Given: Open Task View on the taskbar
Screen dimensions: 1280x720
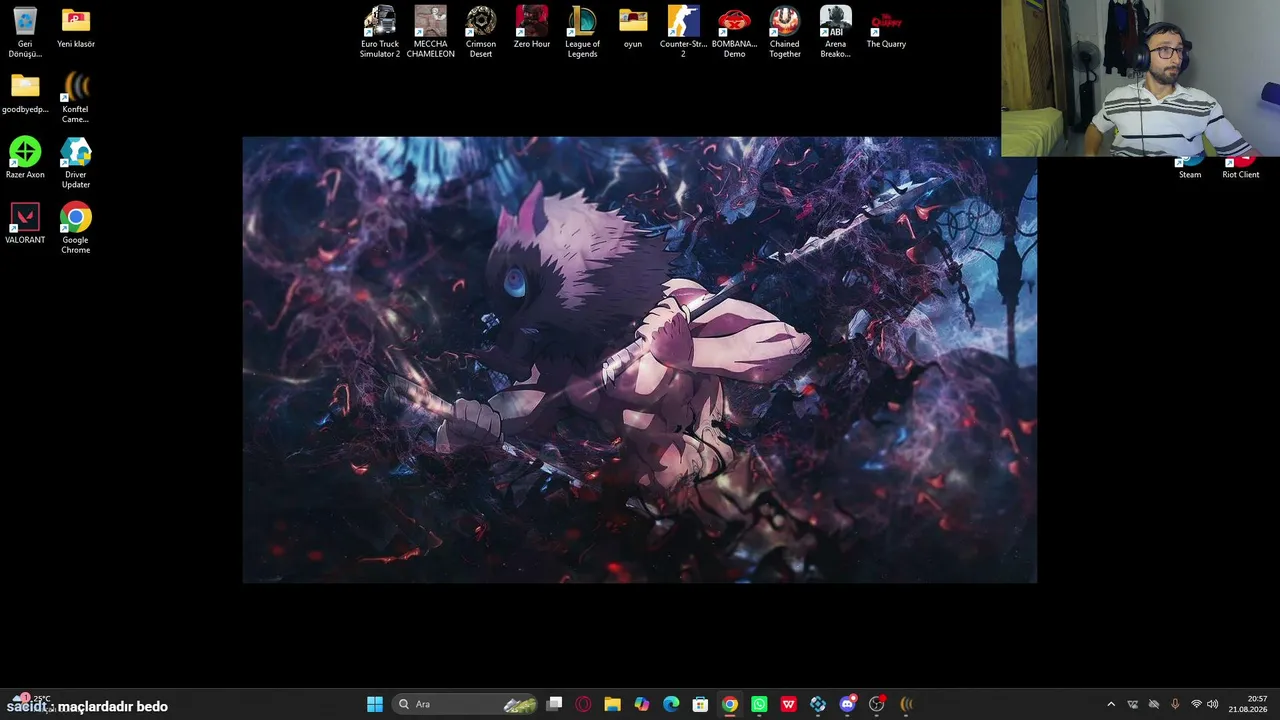Looking at the screenshot, I should (x=555, y=704).
